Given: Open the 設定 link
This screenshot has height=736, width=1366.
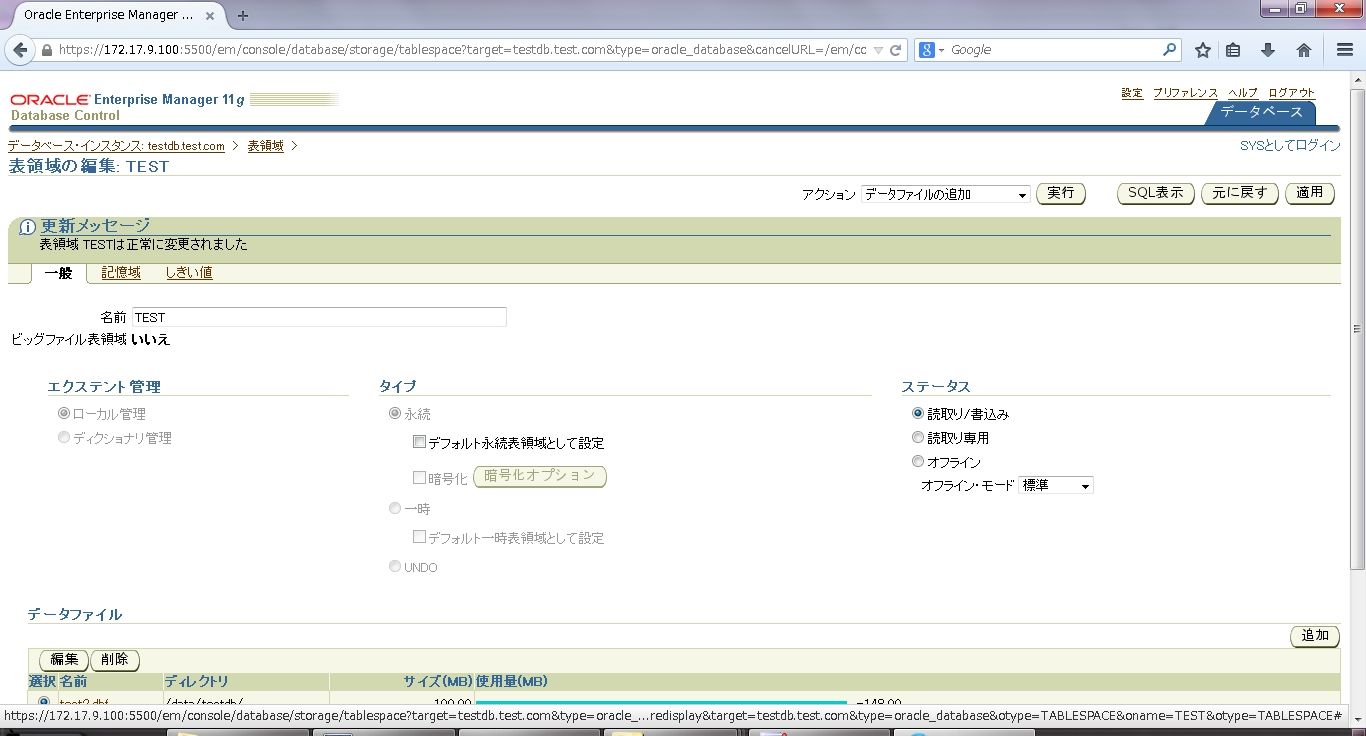Looking at the screenshot, I should (1132, 93).
